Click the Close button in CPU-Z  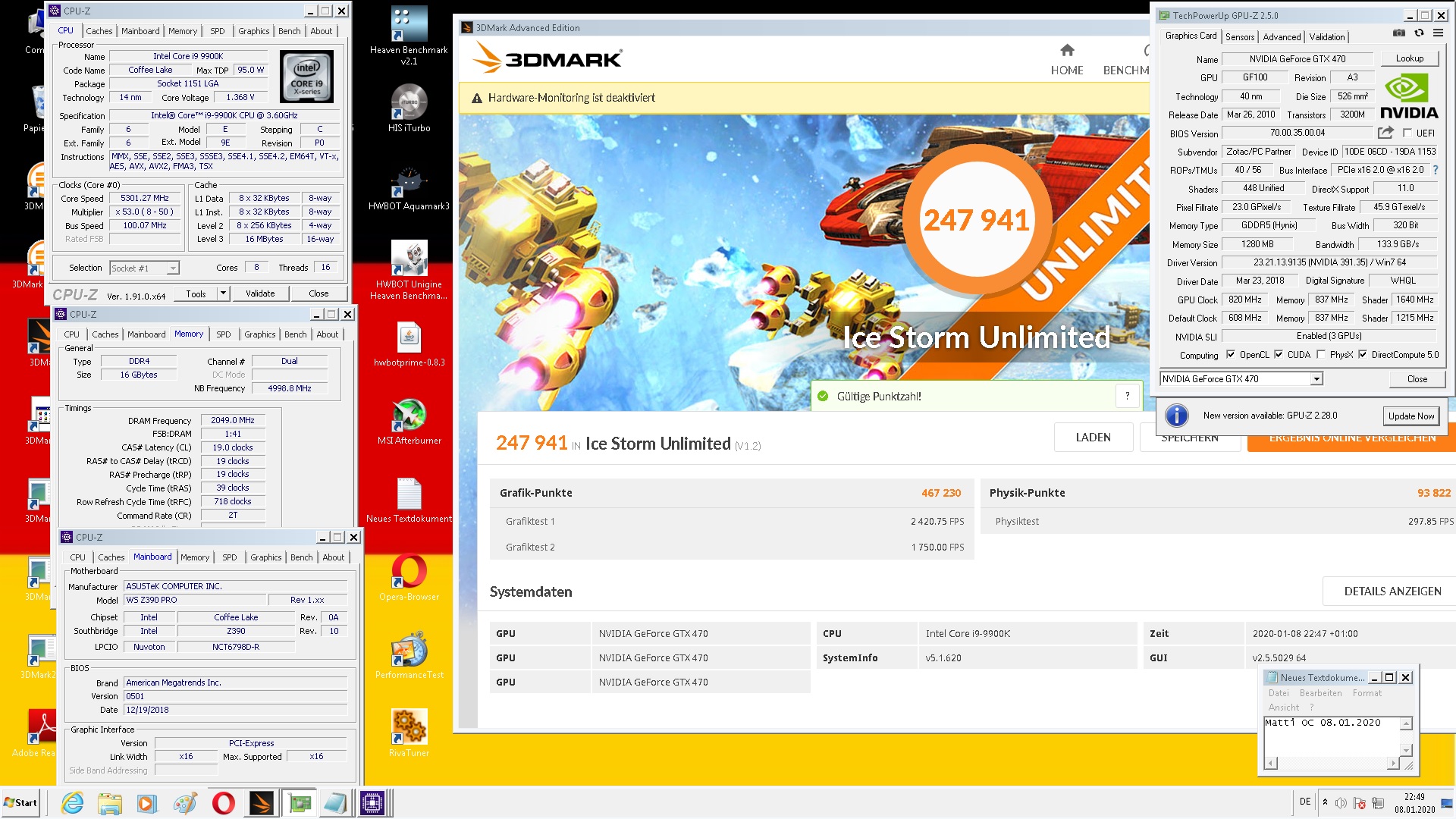pos(318,293)
